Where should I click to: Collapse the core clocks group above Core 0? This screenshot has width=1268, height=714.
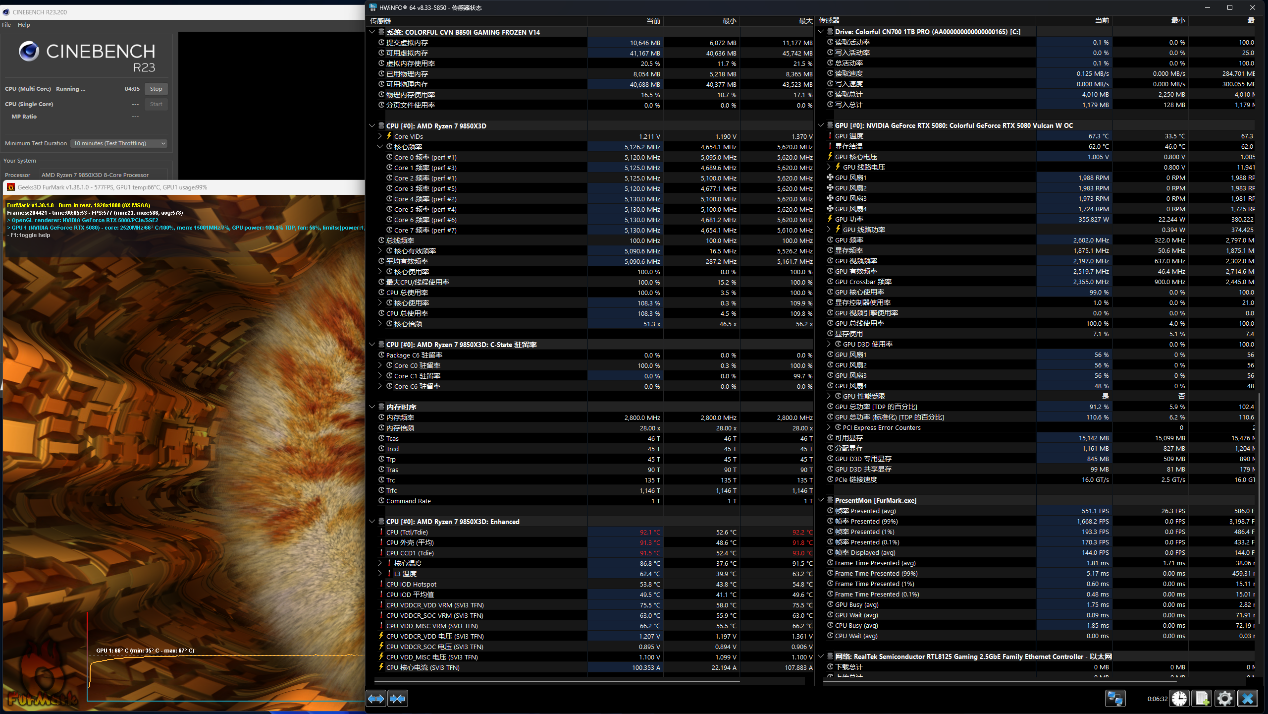[381, 147]
